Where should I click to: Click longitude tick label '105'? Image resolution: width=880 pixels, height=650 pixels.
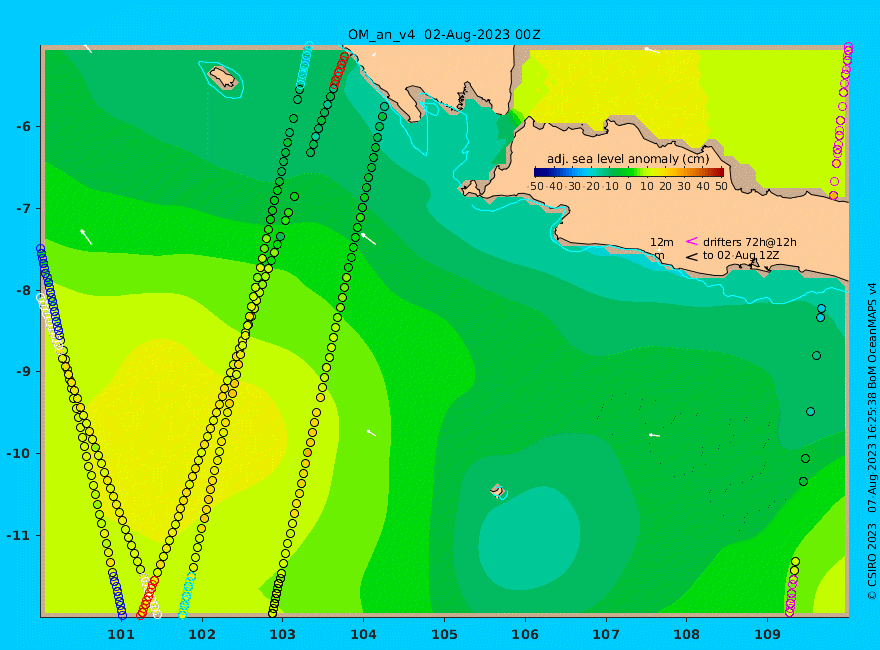point(444,635)
